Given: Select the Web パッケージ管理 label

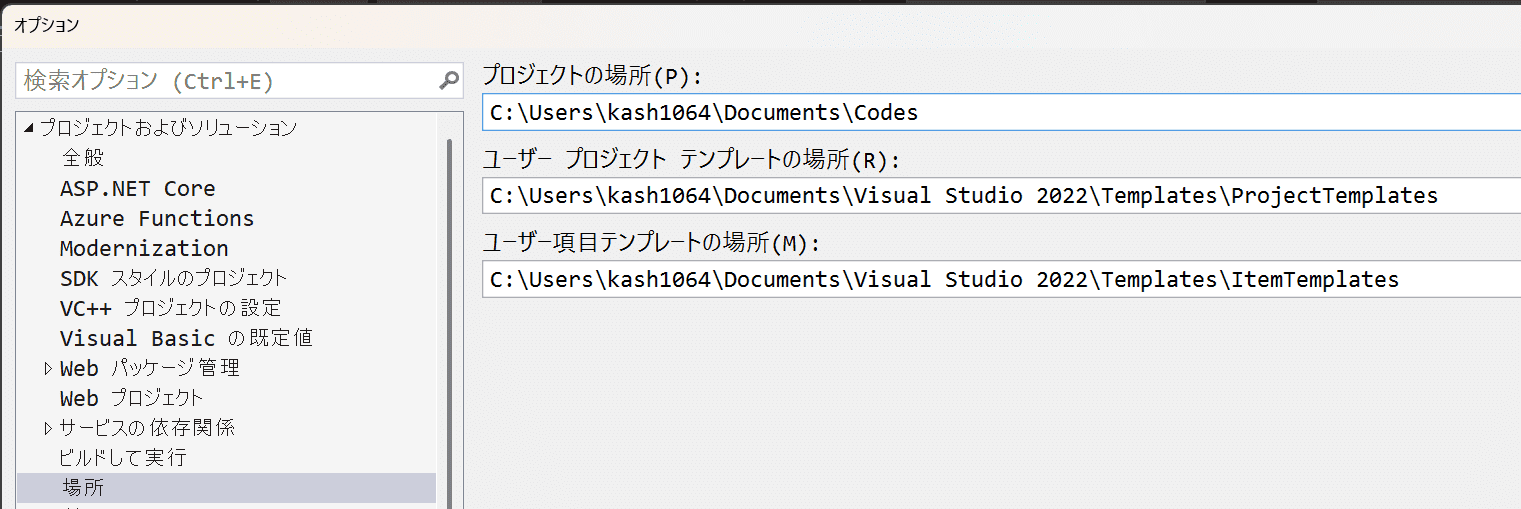Looking at the screenshot, I should tap(149, 368).
